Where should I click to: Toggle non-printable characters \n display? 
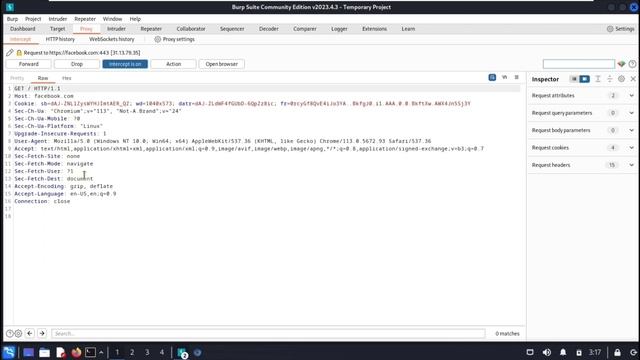coord(504,77)
